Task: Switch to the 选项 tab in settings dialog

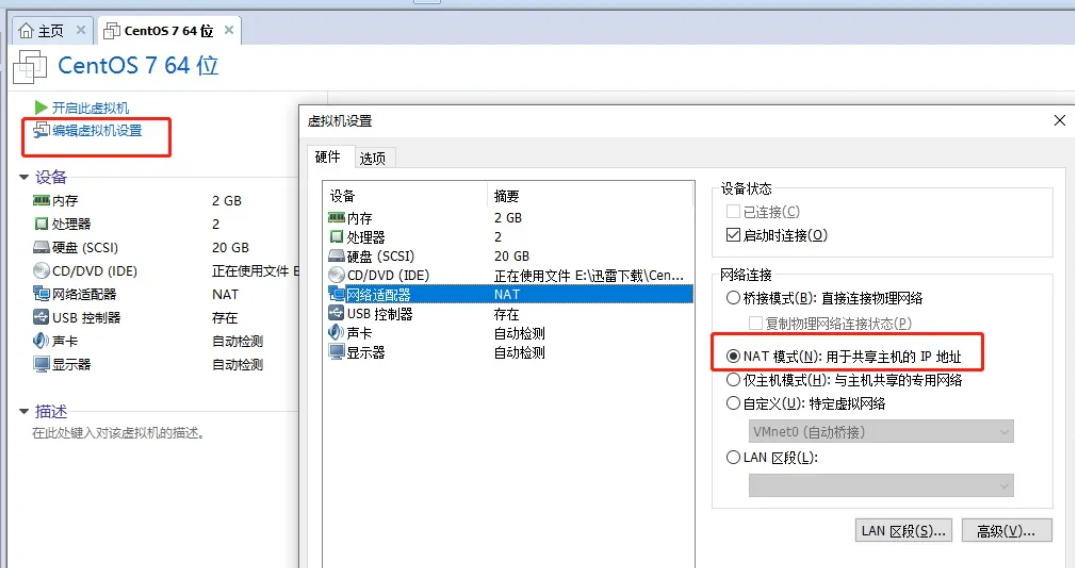Action: (x=373, y=158)
